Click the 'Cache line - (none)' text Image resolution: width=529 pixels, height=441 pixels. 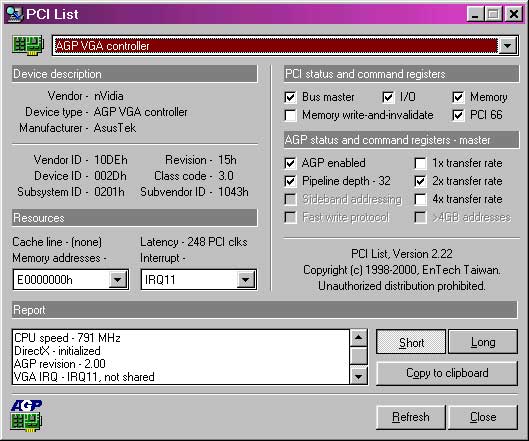pyautogui.click(x=57, y=242)
